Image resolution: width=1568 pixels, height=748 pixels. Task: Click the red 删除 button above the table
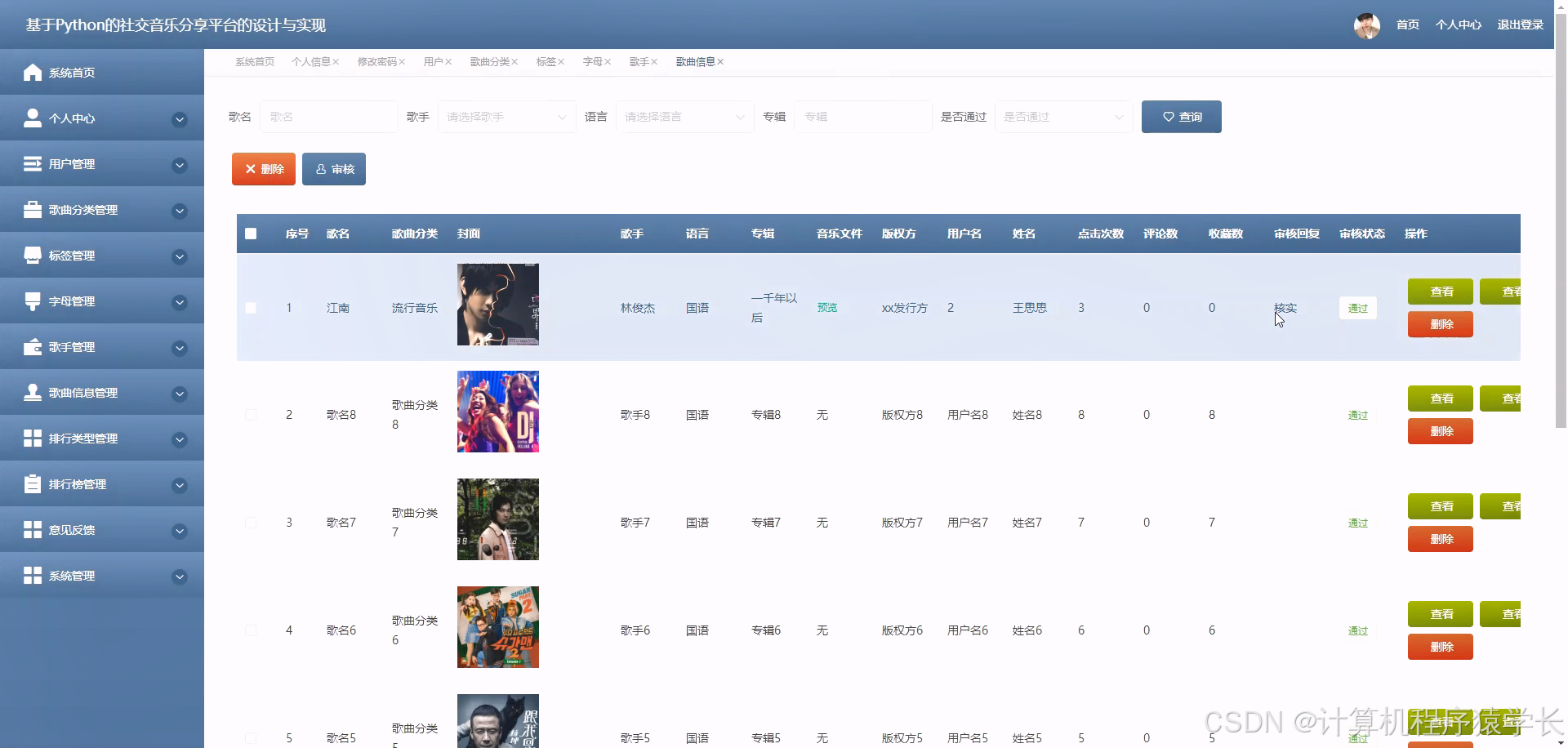(x=264, y=169)
